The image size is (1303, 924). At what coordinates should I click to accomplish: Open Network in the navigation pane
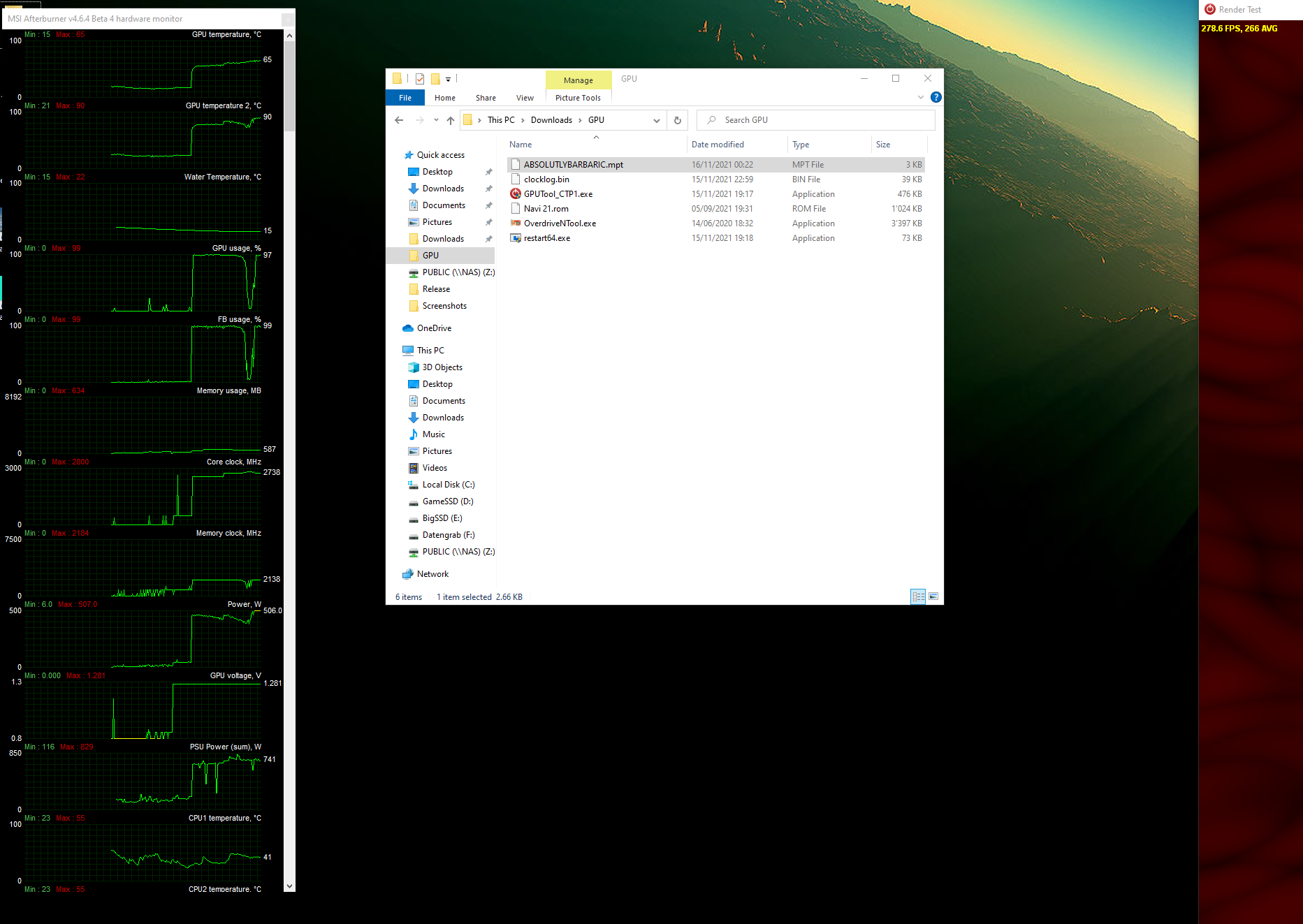tap(432, 574)
